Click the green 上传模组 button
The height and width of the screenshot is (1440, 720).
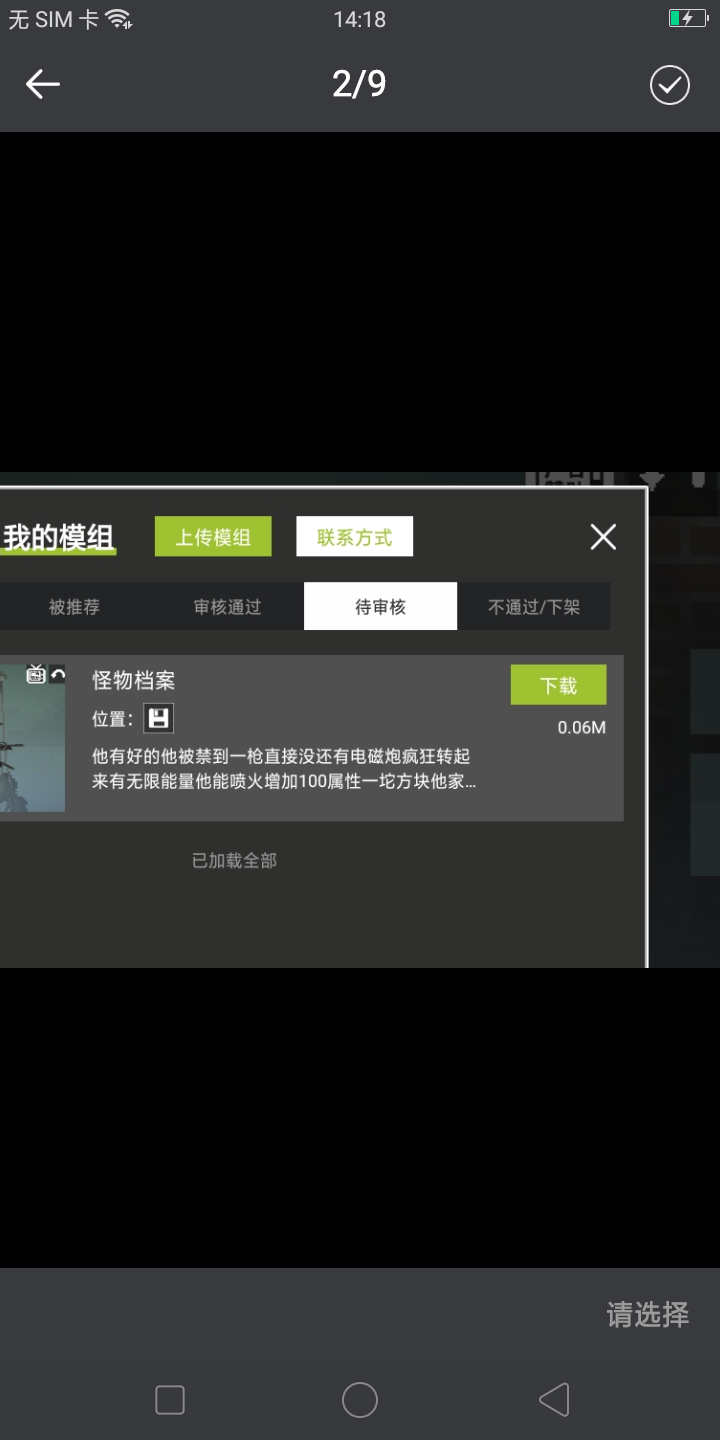click(x=213, y=537)
